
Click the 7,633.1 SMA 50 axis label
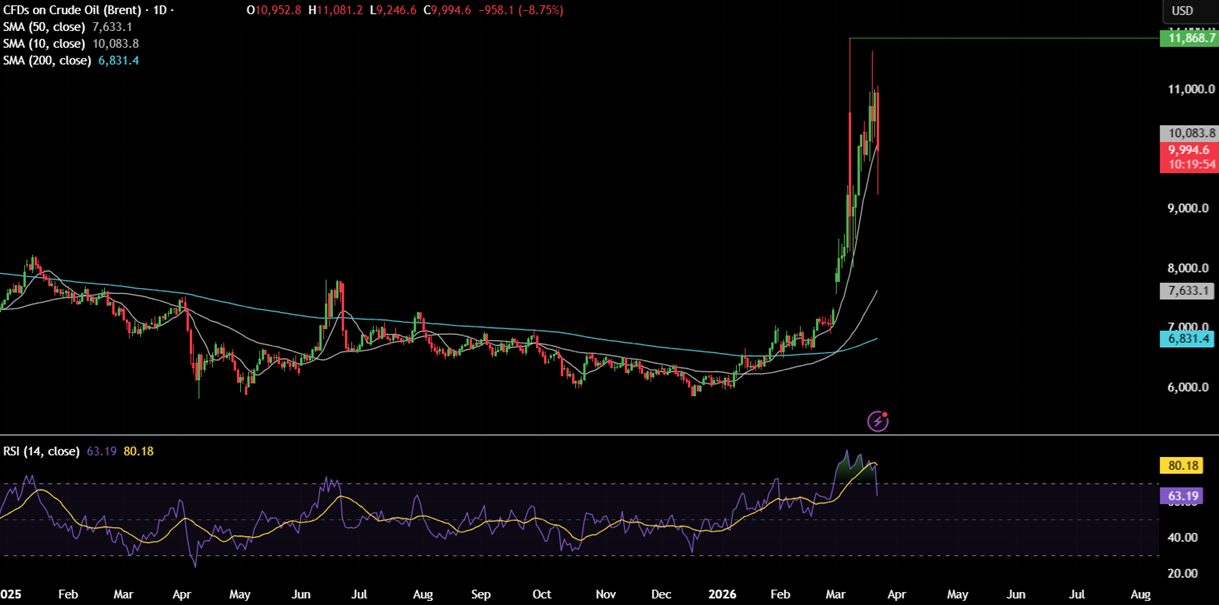coord(1187,291)
